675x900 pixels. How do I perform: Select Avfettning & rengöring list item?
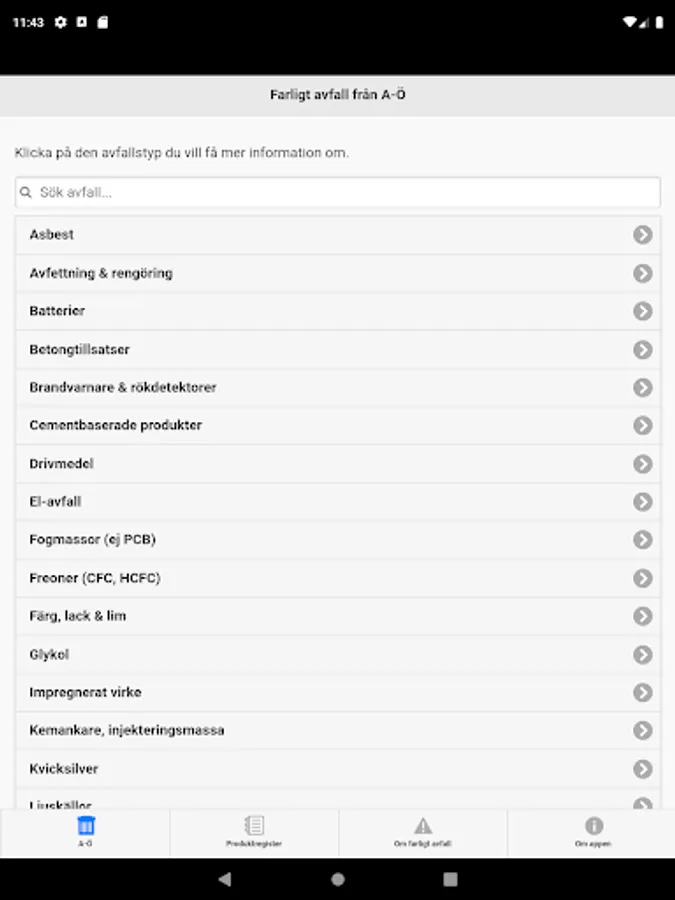[100, 273]
